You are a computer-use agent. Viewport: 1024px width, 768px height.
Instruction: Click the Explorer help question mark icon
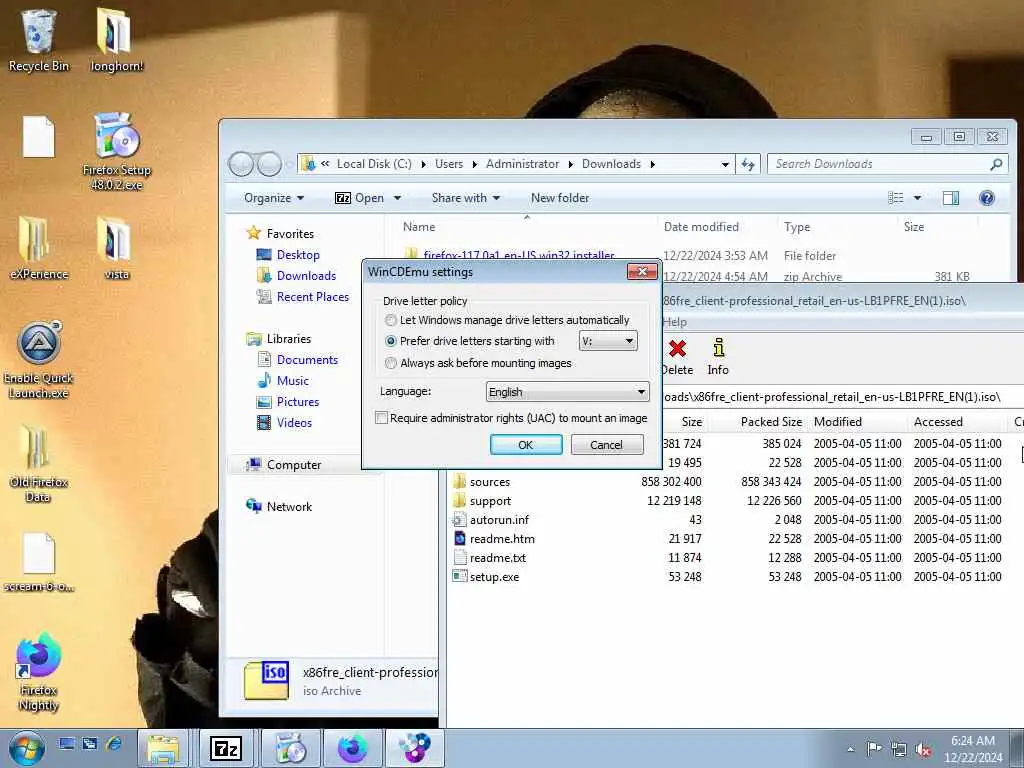click(x=987, y=198)
